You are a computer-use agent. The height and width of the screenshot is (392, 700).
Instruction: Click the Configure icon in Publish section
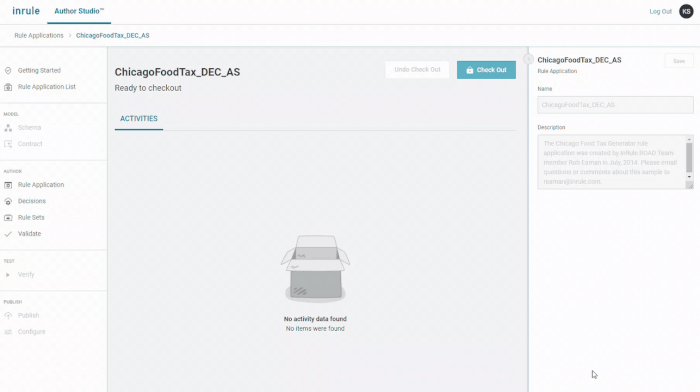coord(8,332)
